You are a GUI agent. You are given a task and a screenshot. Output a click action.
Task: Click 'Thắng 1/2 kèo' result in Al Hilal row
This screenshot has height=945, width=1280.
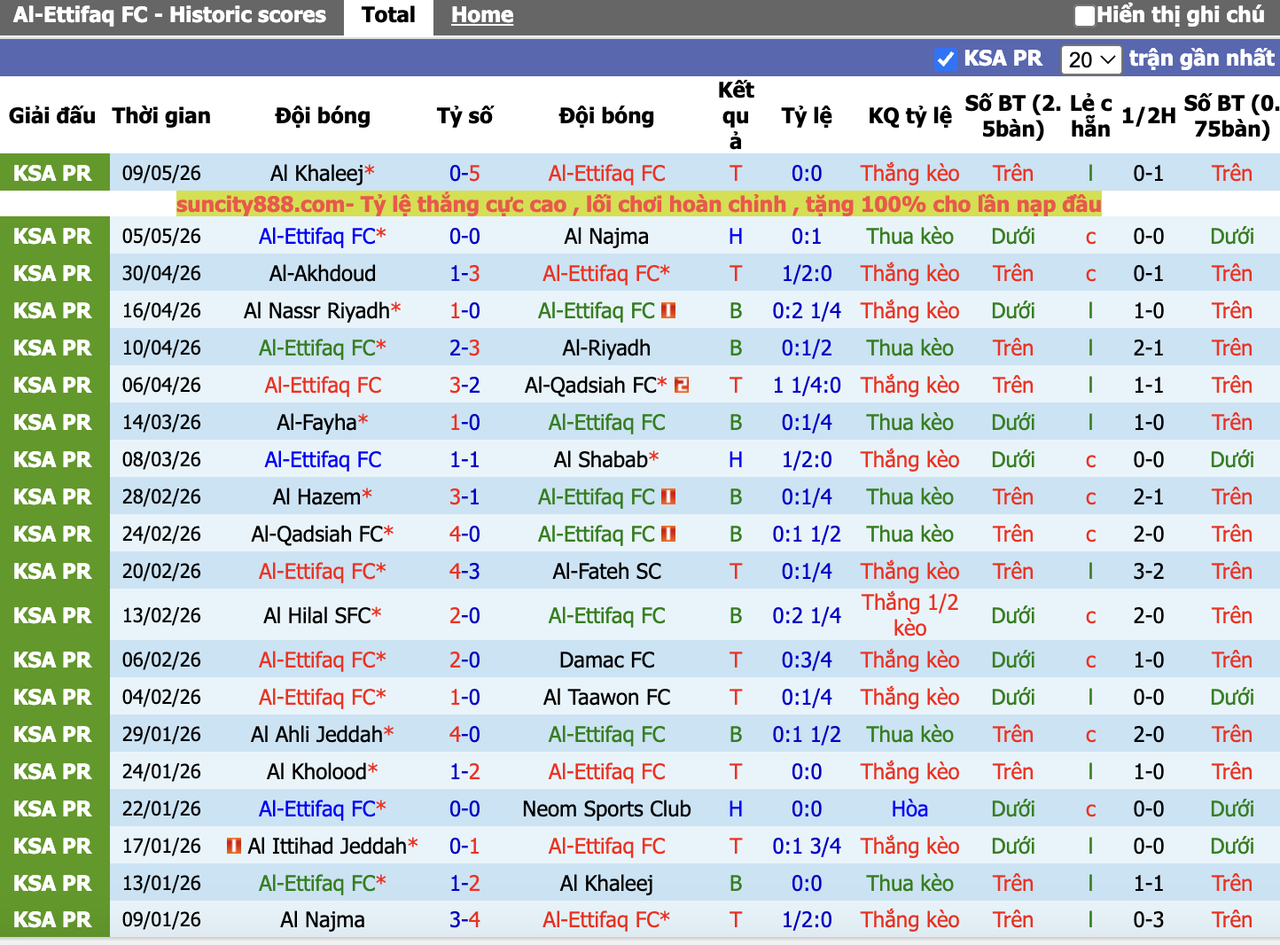(910, 616)
